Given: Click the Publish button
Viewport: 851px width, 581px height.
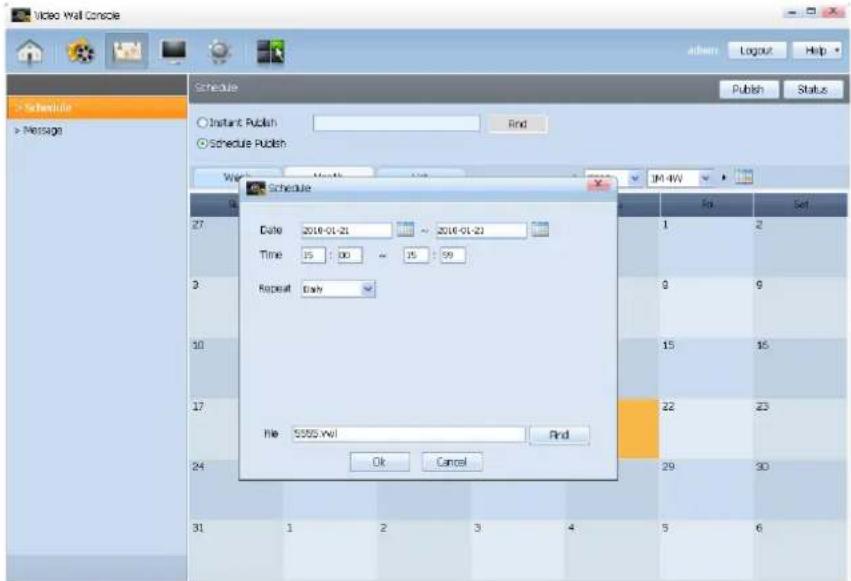Looking at the screenshot, I should 748,90.
